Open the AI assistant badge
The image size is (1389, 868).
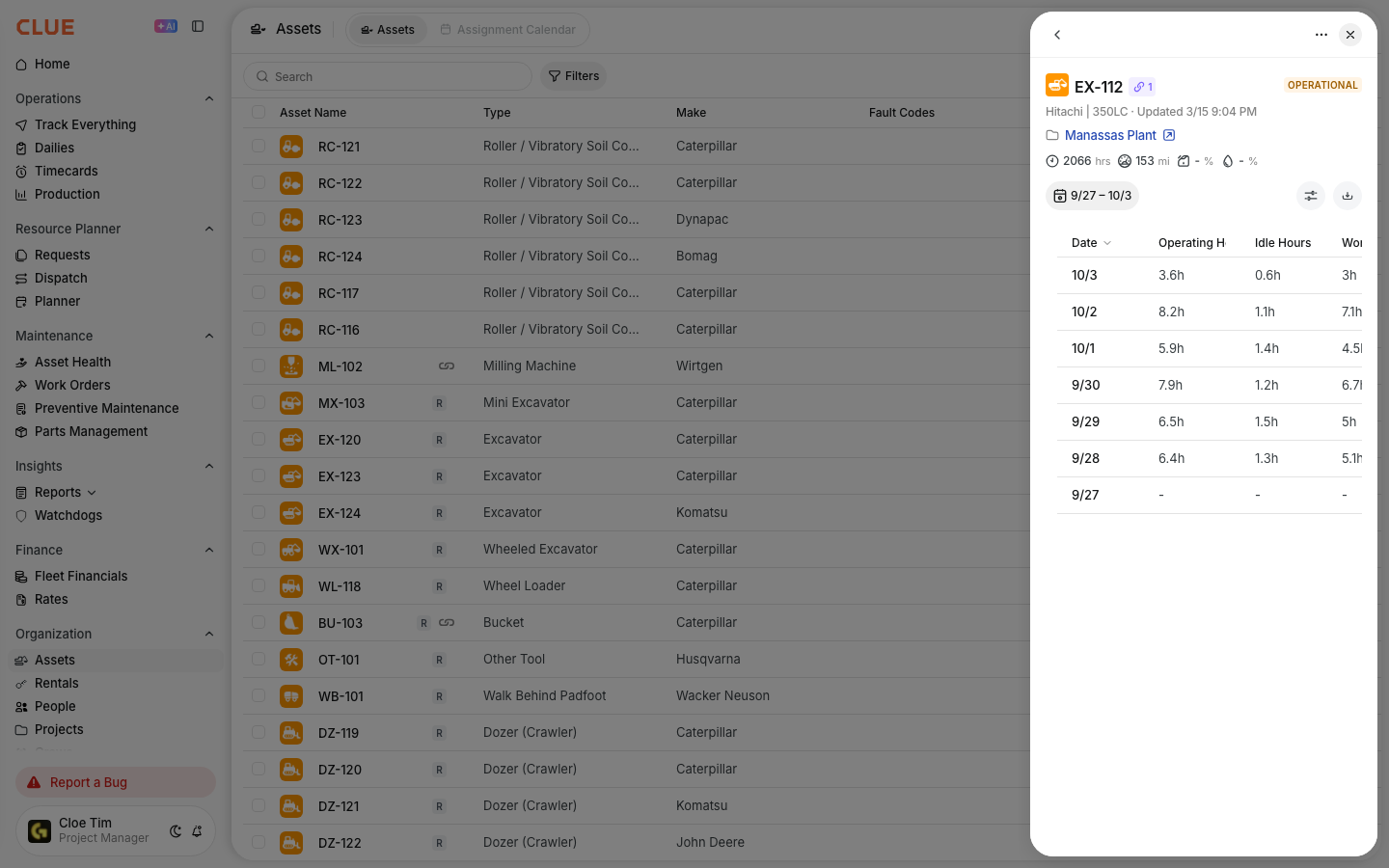(x=166, y=27)
